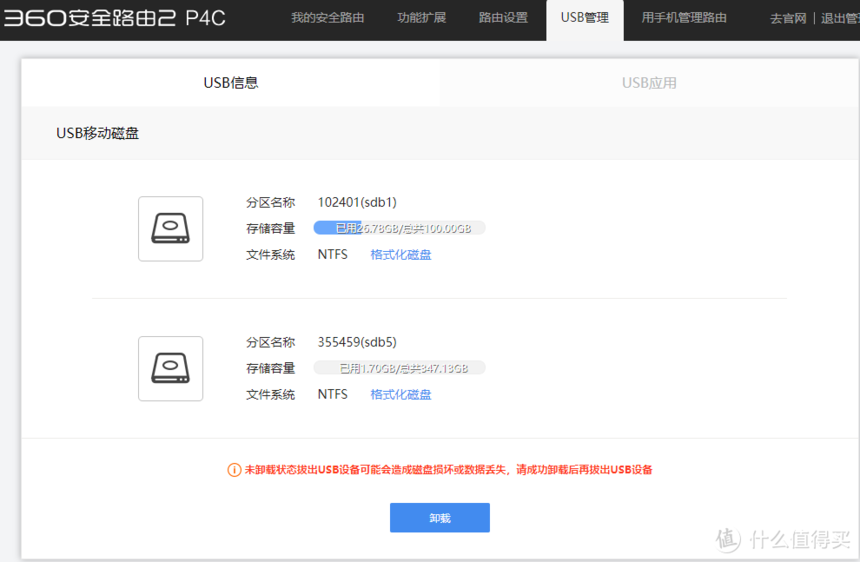Click the NTFS value for sdb1
Viewport: 860px width, 562px height.
pos(332,254)
